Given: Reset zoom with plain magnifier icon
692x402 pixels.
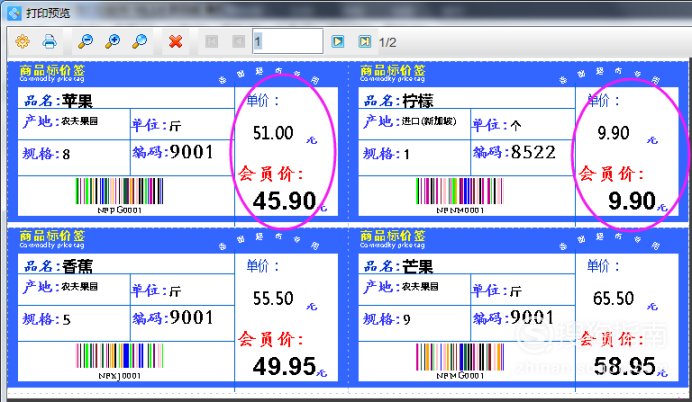Looking at the screenshot, I should [x=139, y=42].
